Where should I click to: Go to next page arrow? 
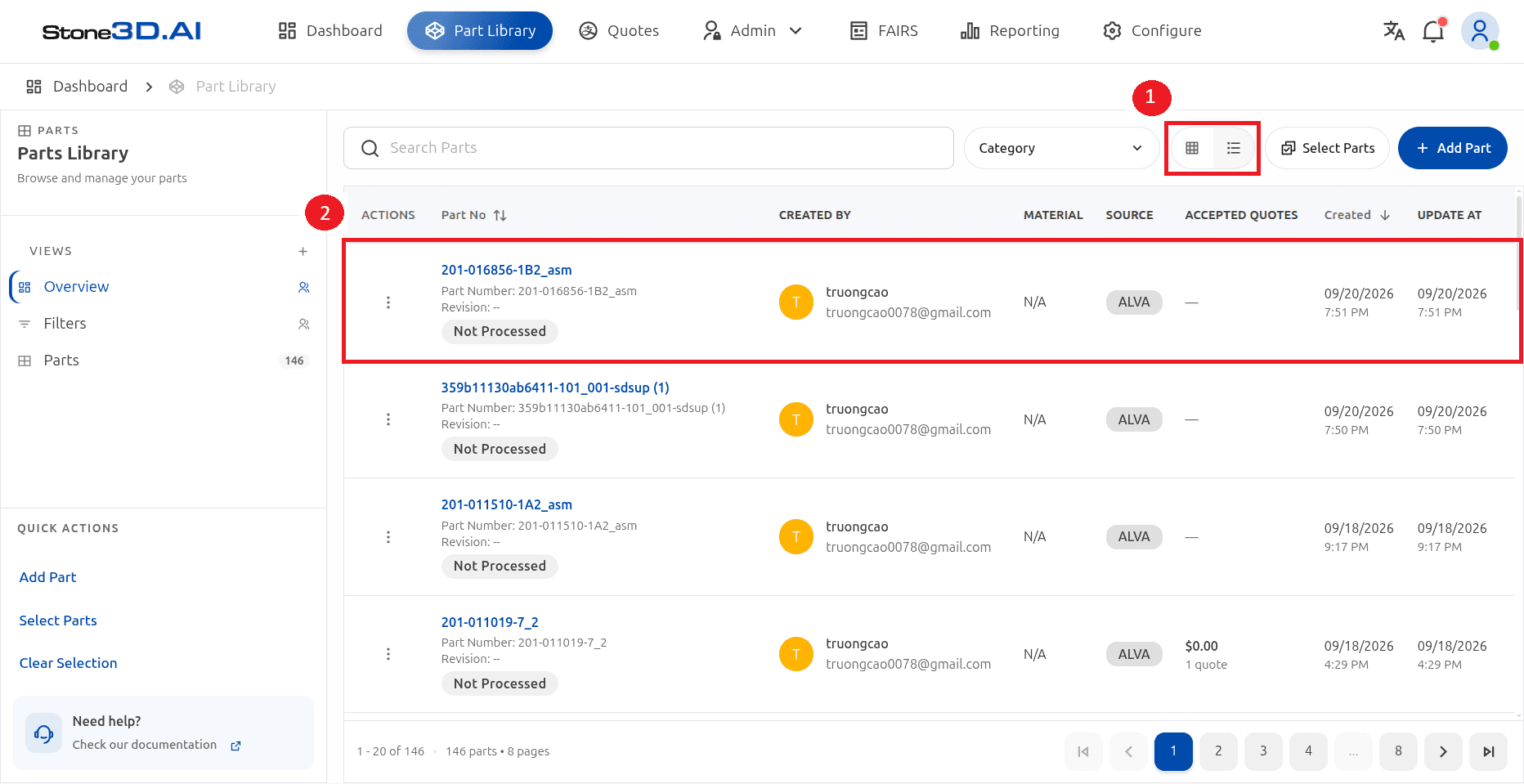1443,751
